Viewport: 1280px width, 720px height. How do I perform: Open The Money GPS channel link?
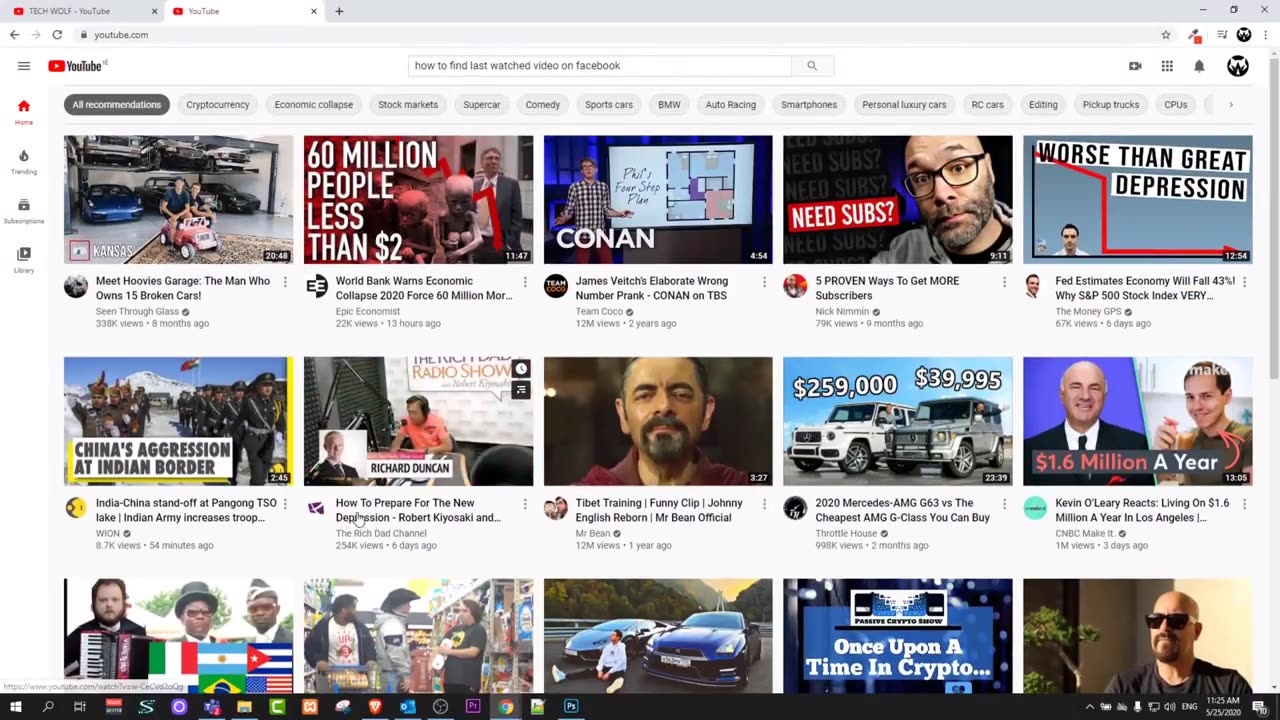(1088, 311)
